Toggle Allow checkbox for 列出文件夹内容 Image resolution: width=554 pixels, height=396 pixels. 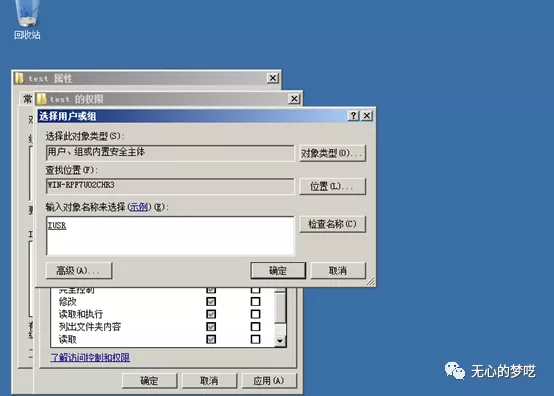(211, 327)
